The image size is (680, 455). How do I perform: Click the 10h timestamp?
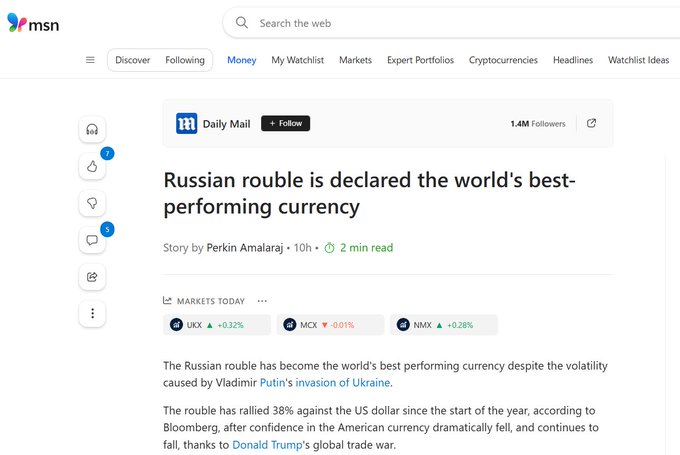303,248
